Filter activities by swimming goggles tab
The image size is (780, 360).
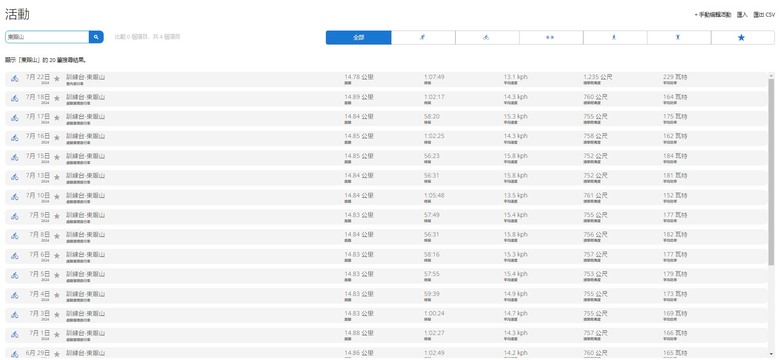(x=551, y=38)
